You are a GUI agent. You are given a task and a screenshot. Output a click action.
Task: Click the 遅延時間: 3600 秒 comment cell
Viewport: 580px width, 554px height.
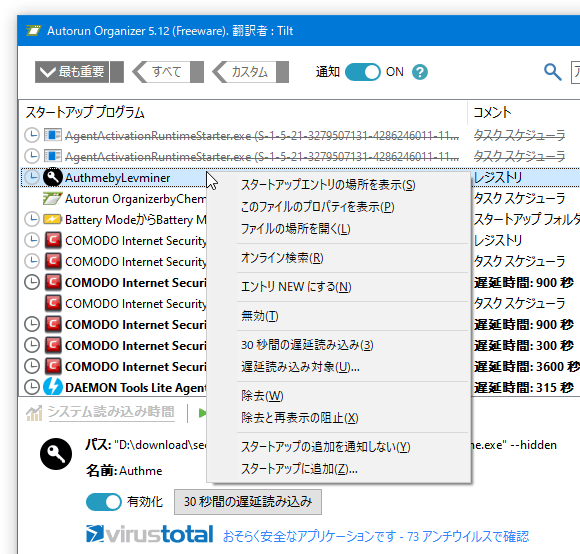tap(527, 366)
